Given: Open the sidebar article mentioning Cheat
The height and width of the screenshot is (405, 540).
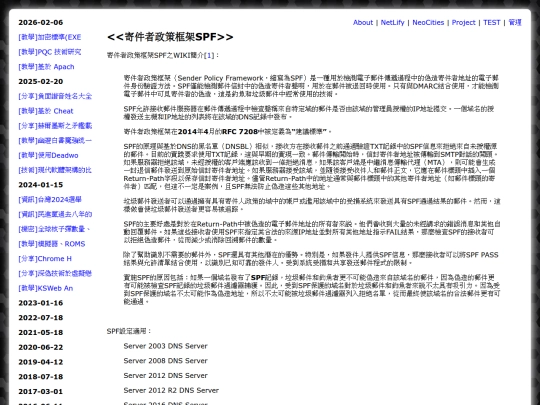Looking at the screenshot, I should point(46,111).
